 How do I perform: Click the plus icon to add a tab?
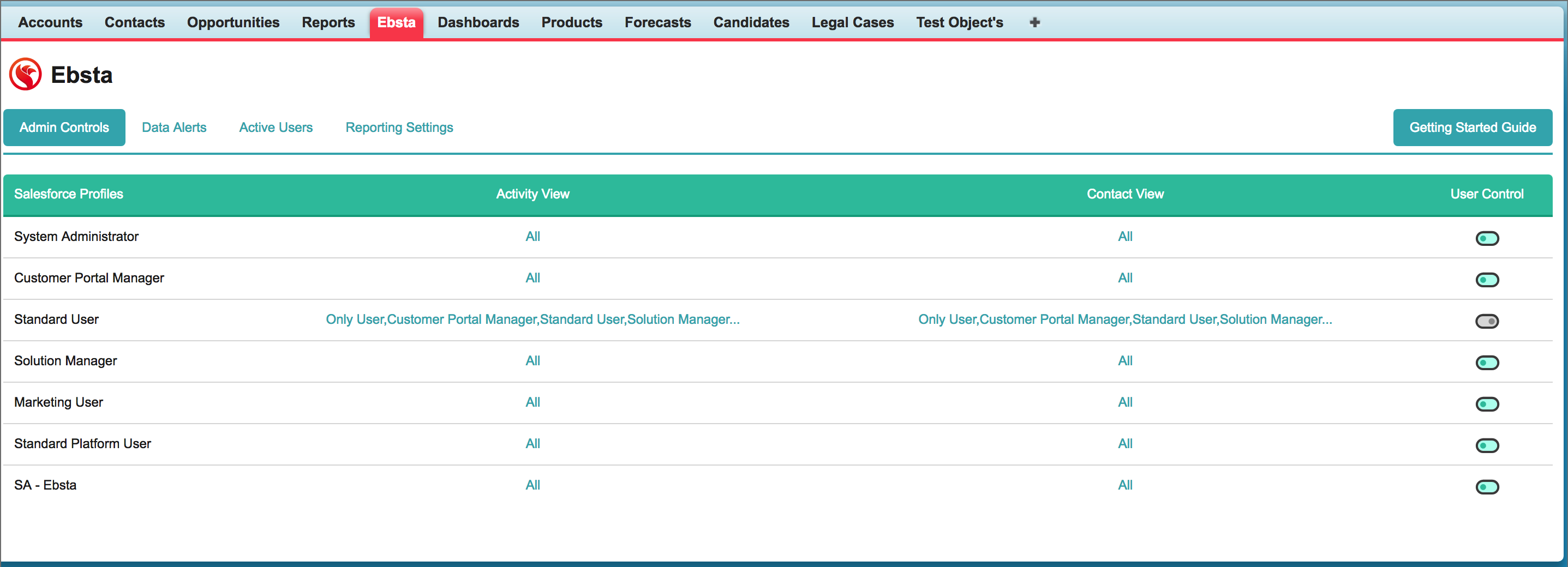[1034, 22]
